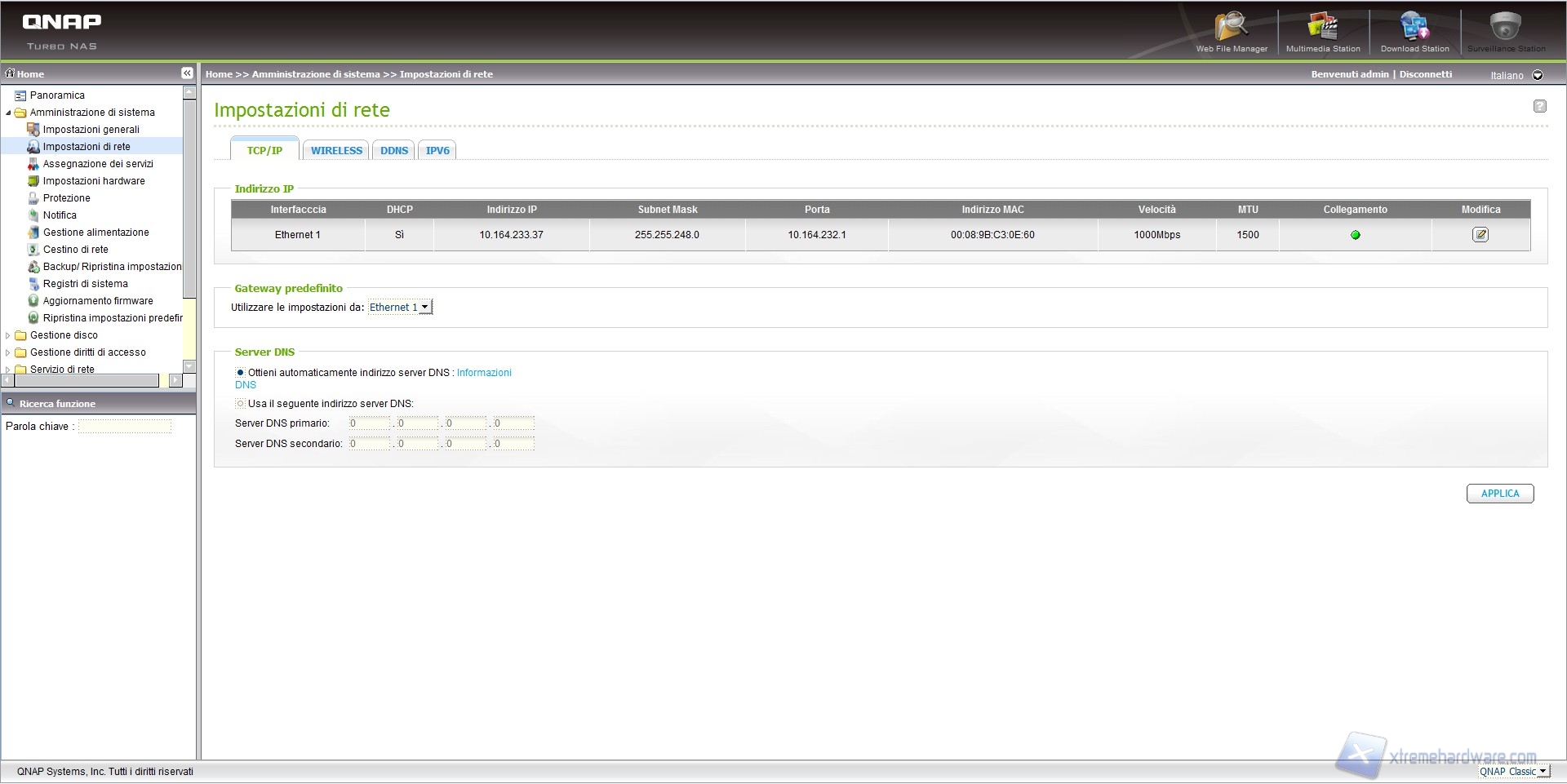This screenshot has height=784, width=1567.
Task: Collapse the left sidebar with double-arrow icon
Action: (187, 73)
